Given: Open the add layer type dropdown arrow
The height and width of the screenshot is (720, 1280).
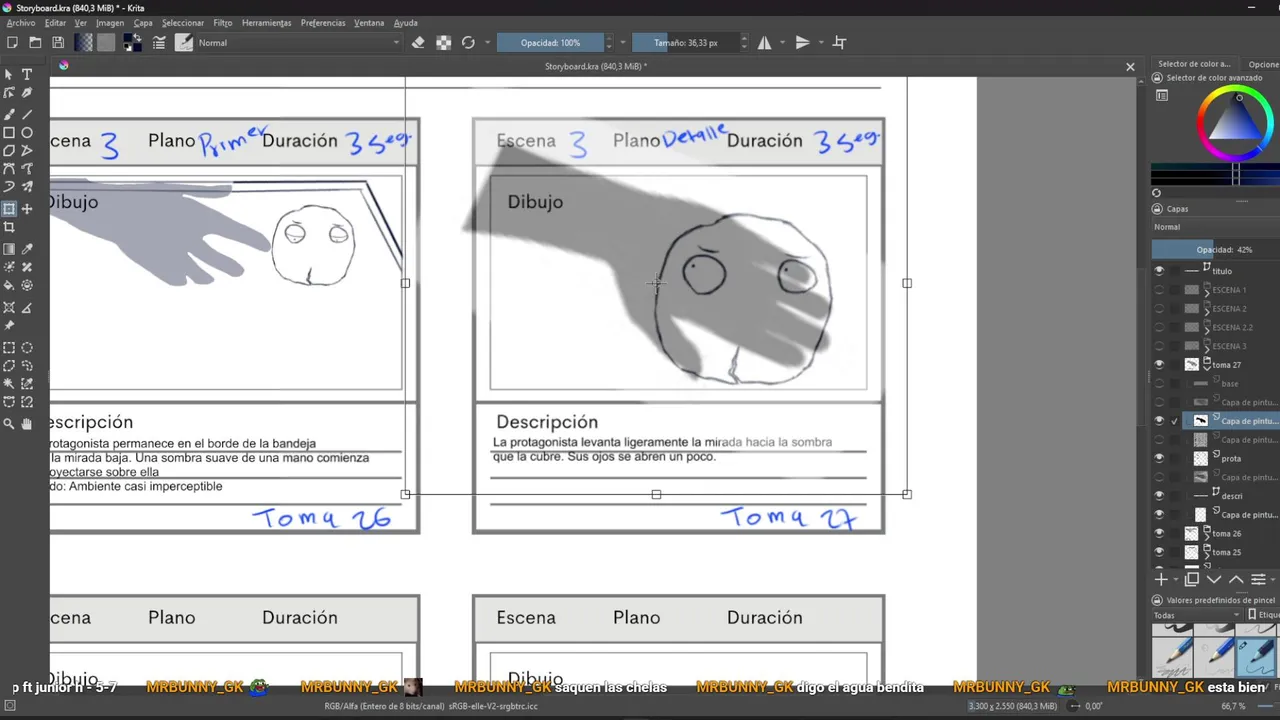Looking at the screenshot, I should (1176, 580).
